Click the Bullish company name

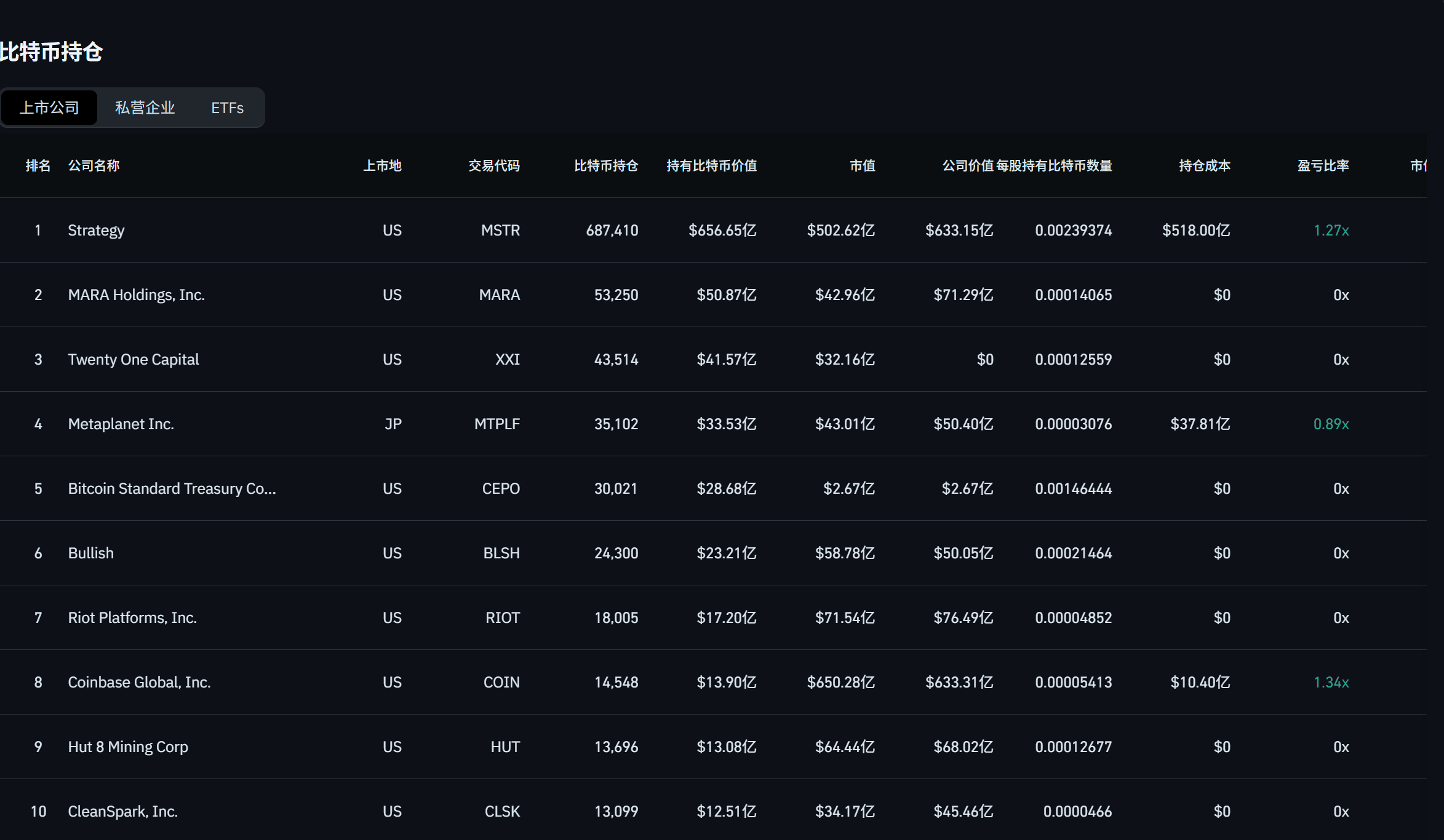click(90, 553)
